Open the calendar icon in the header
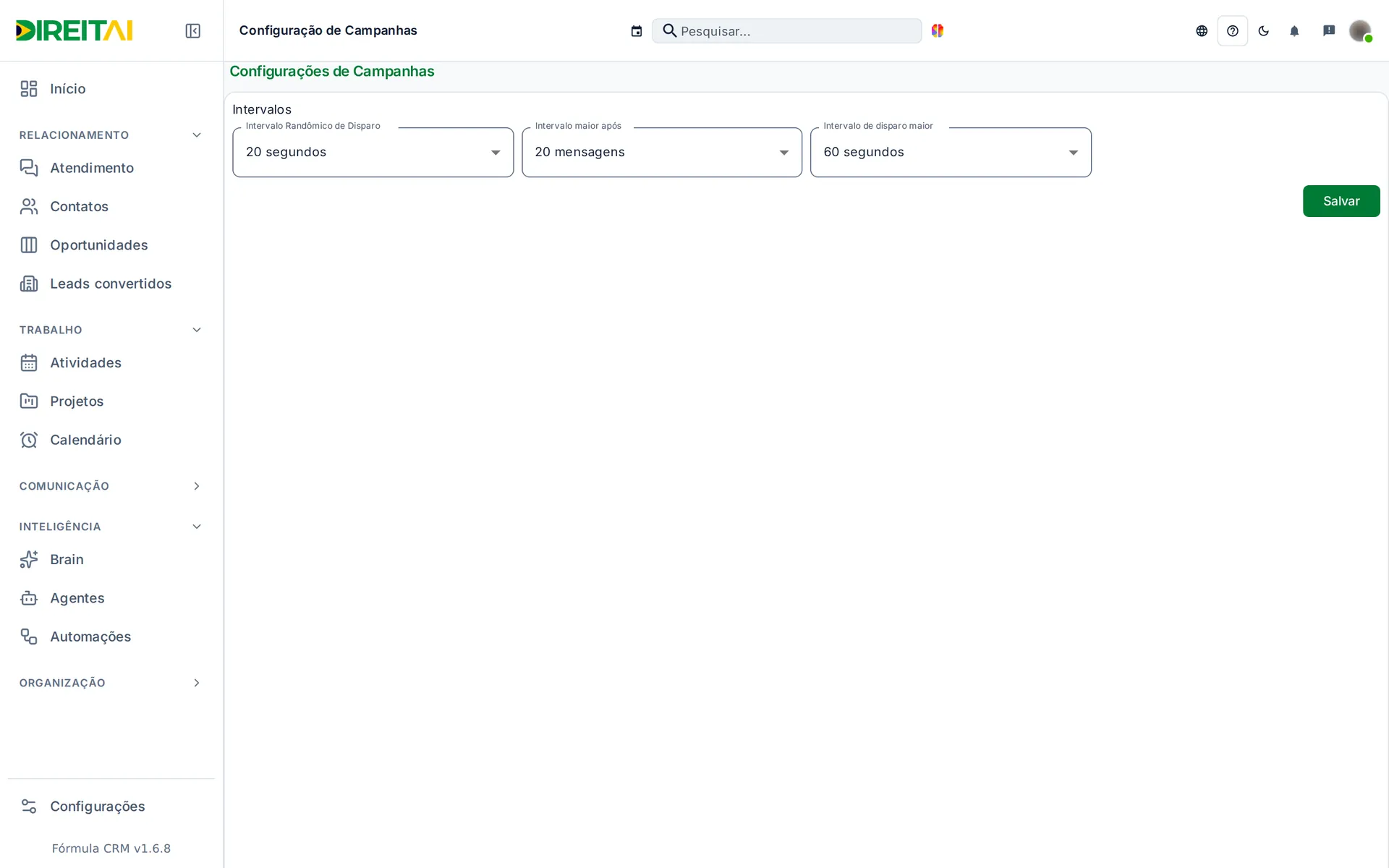 [637, 30]
